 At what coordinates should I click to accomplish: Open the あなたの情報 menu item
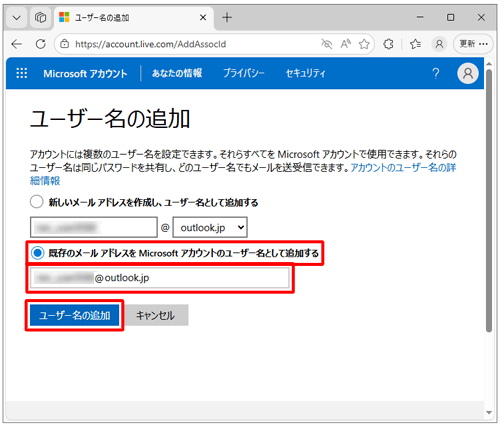coord(177,73)
